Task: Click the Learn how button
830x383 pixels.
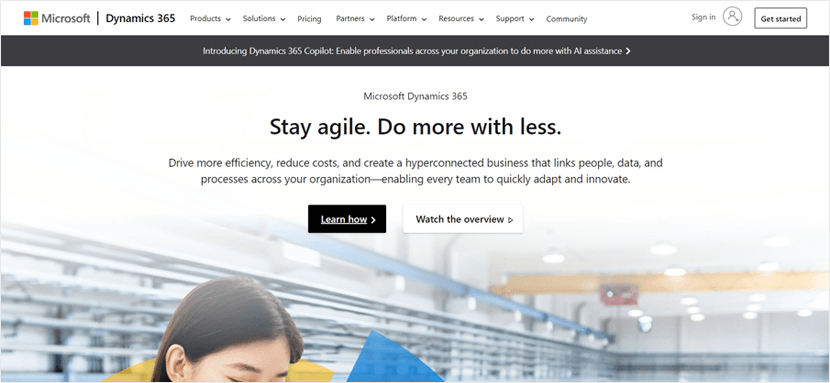Action: click(347, 219)
